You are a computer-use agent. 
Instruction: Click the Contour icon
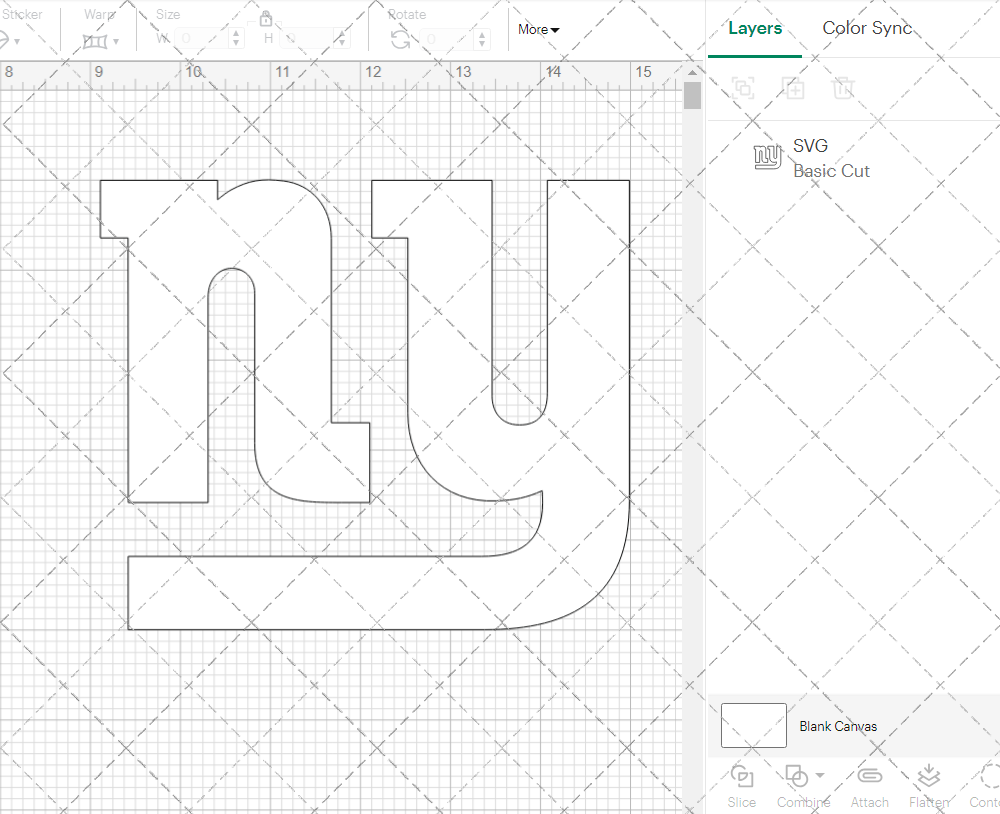point(988,777)
